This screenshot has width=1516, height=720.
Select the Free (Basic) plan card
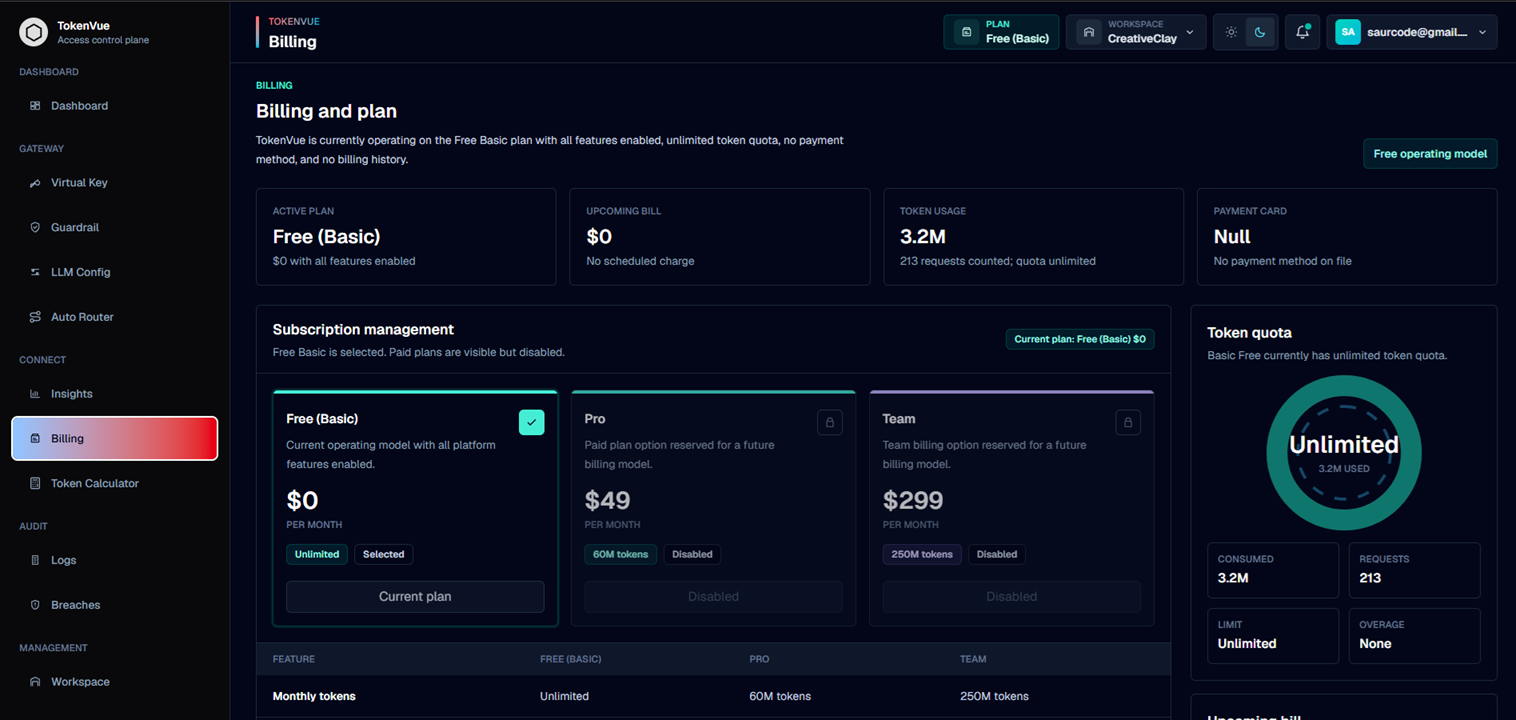[x=415, y=508]
